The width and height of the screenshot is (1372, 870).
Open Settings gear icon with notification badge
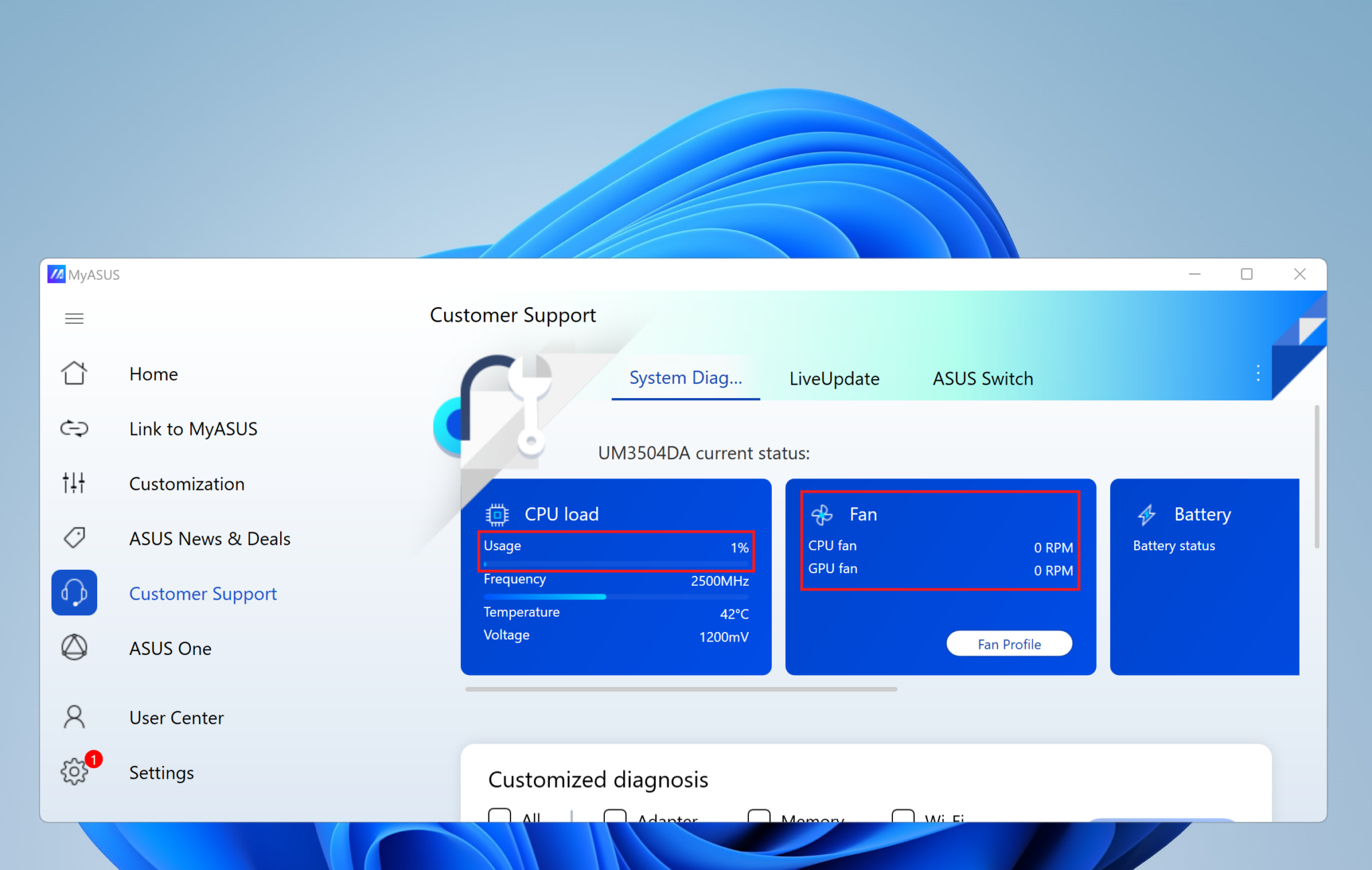point(74,771)
